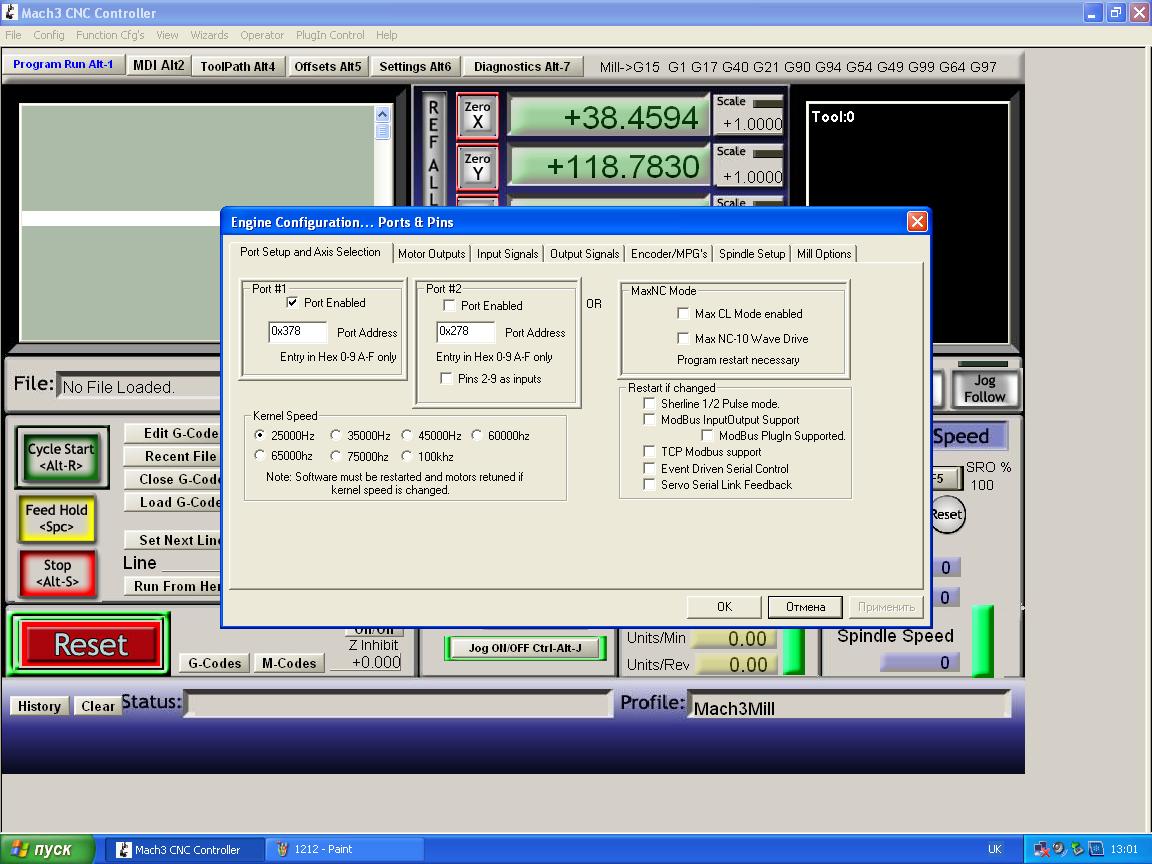This screenshot has width=1152, height=864.
Task: Click the REF ALL vertical button
Action: [433, 151]
